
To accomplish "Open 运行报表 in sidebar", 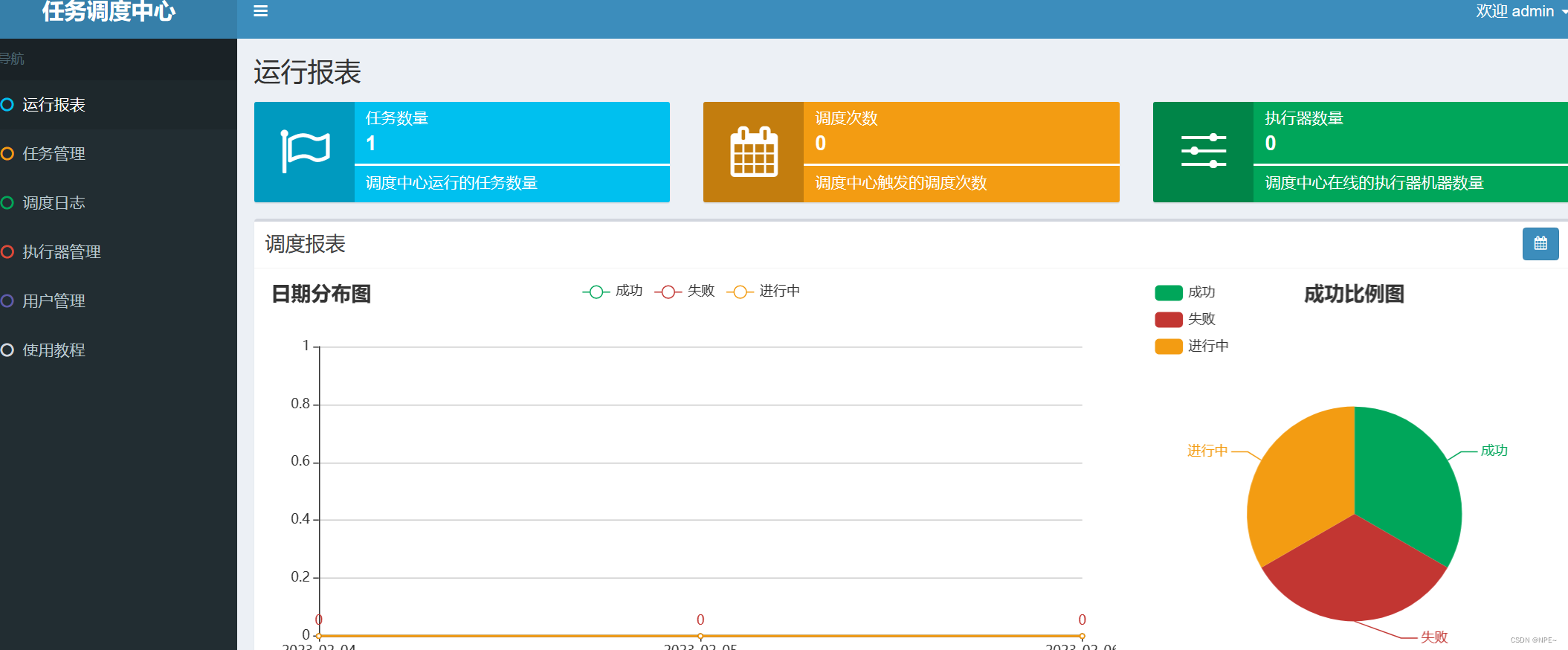I will tap(118, 105).
